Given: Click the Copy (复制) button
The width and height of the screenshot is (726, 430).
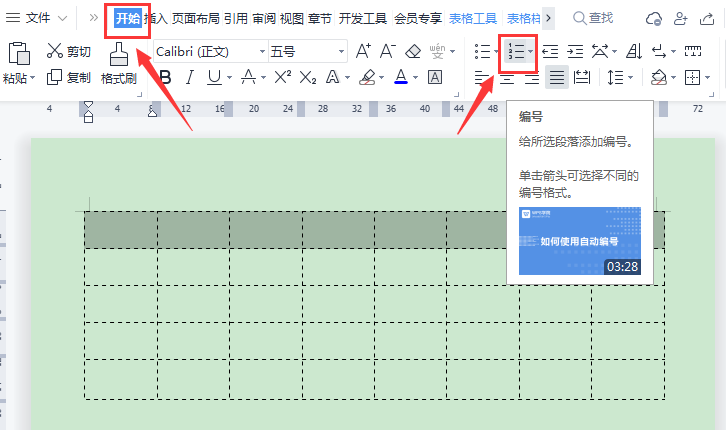Looking at the screenshot, I should coord(69,77).
